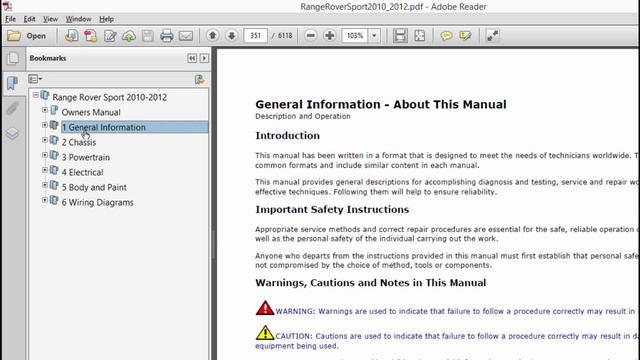This screenshot has width=640, height=360.
Task: Click the yellow CAUTION triangle icon
Action: tap(265, 333)
